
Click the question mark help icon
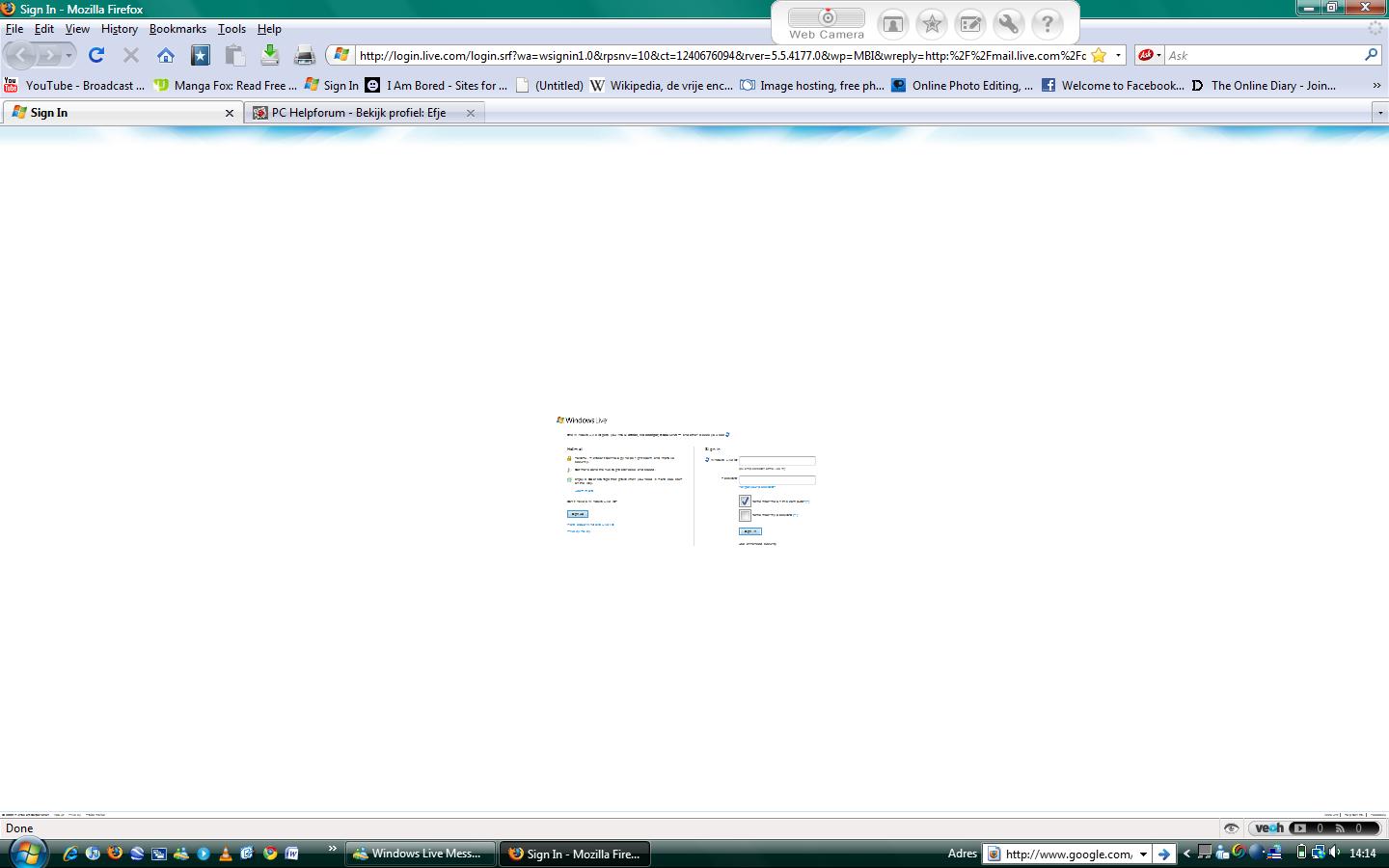[x=1048, y=24]
